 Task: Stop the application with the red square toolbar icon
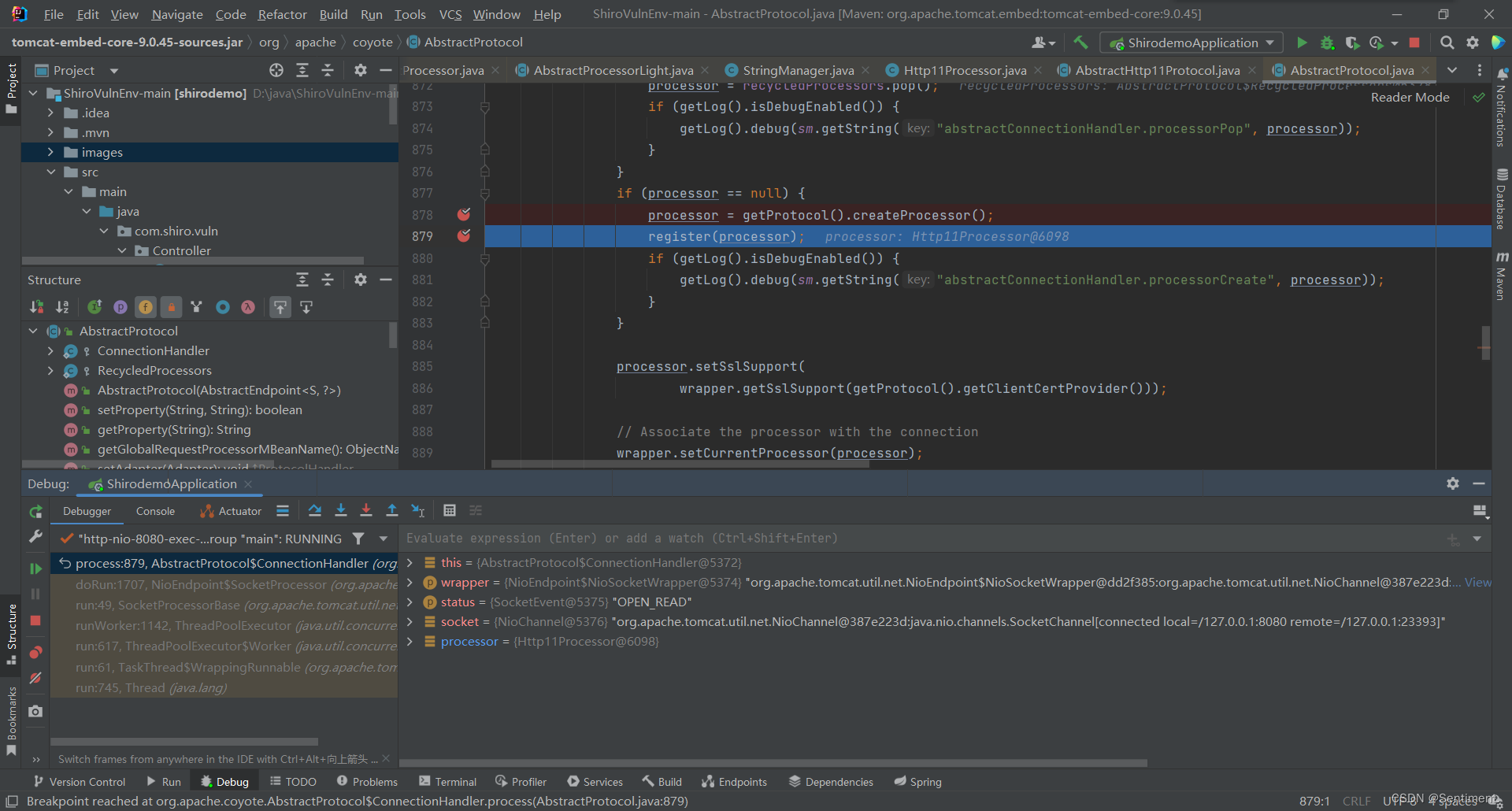pyautogui.click(x=1414, y=43)
